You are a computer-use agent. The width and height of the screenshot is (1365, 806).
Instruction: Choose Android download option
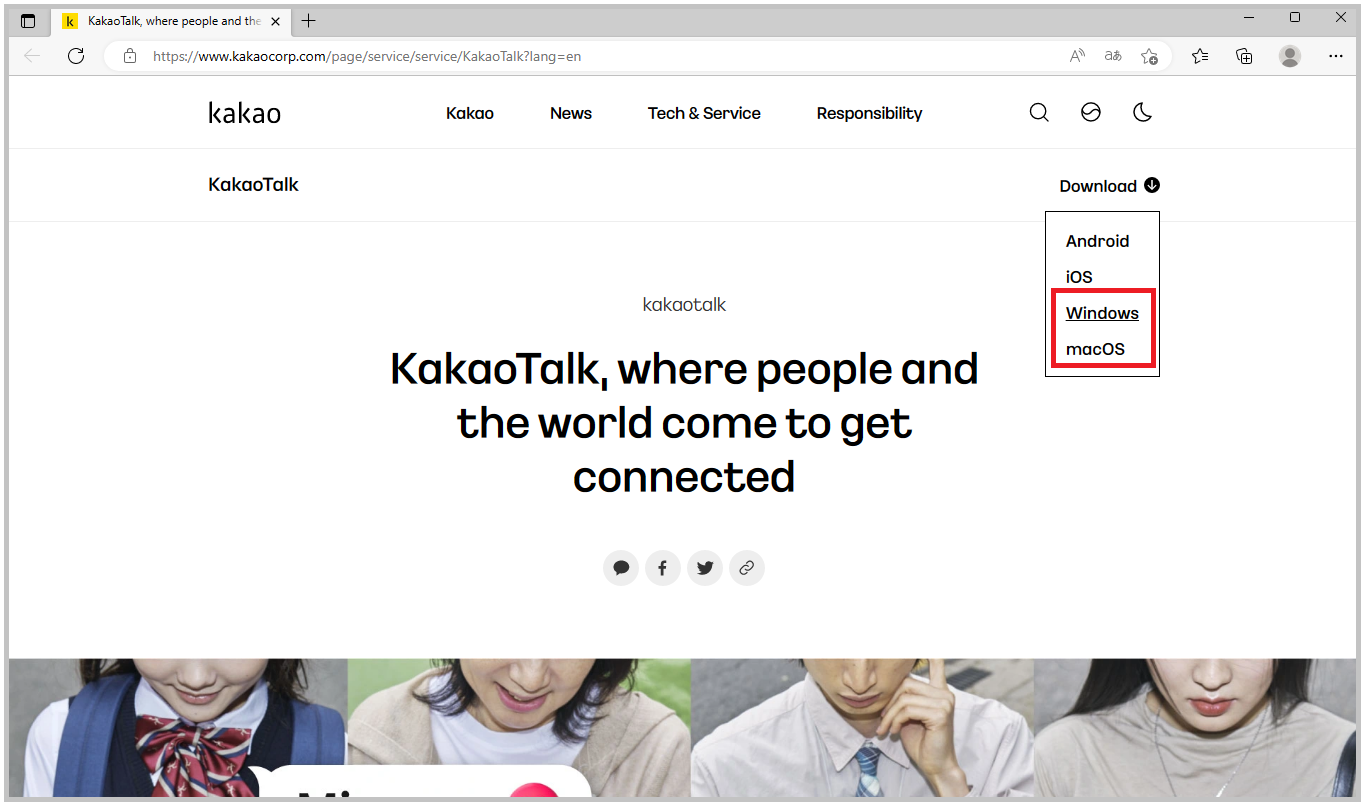click(x=1097, y=241)
